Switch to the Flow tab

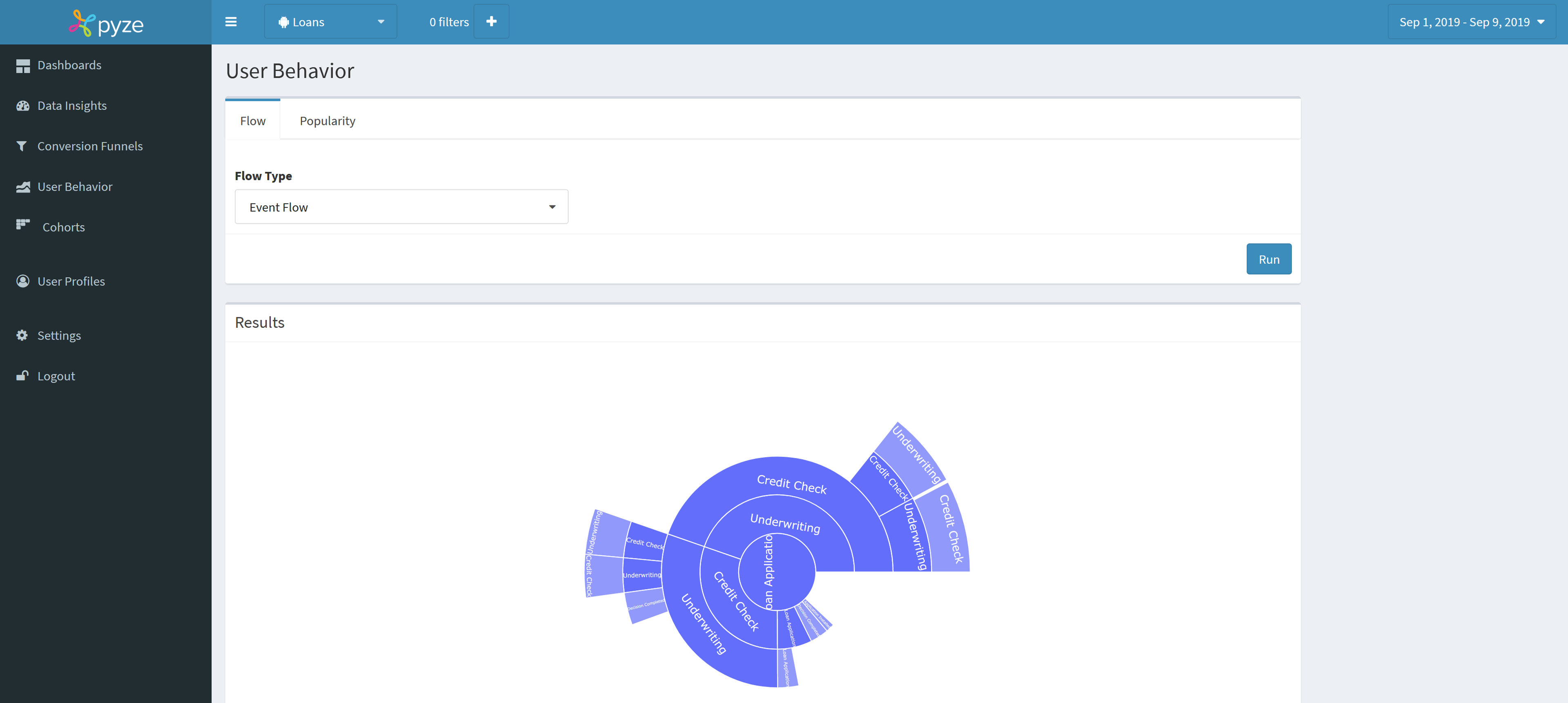(253, 120)
